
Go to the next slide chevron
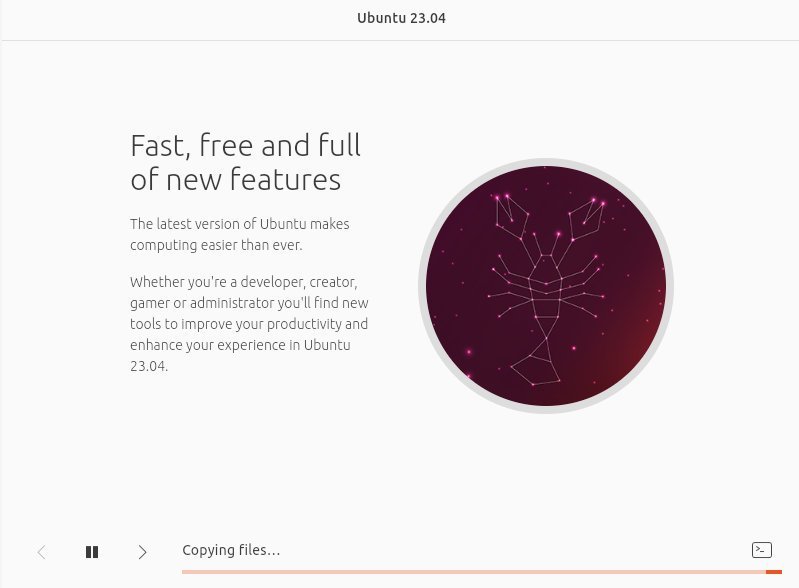coord(143,552)
